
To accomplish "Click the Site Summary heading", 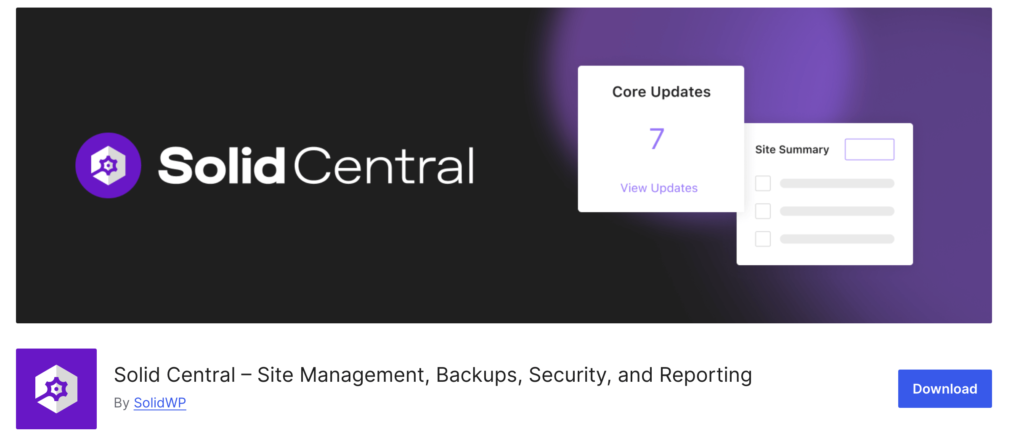I will coord(792,150).
